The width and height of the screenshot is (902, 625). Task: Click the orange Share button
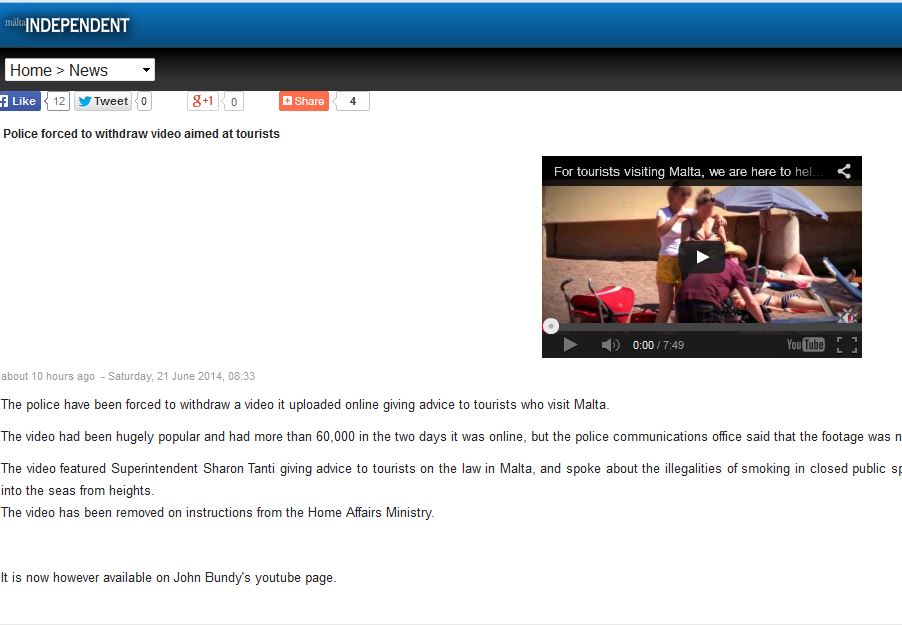point(304,101)
